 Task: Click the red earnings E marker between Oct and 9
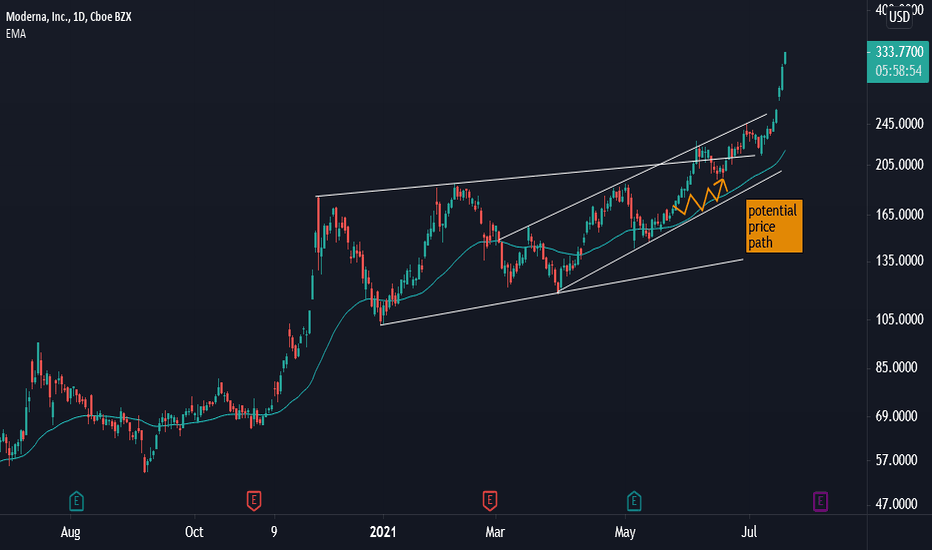[x=254, y=501]
